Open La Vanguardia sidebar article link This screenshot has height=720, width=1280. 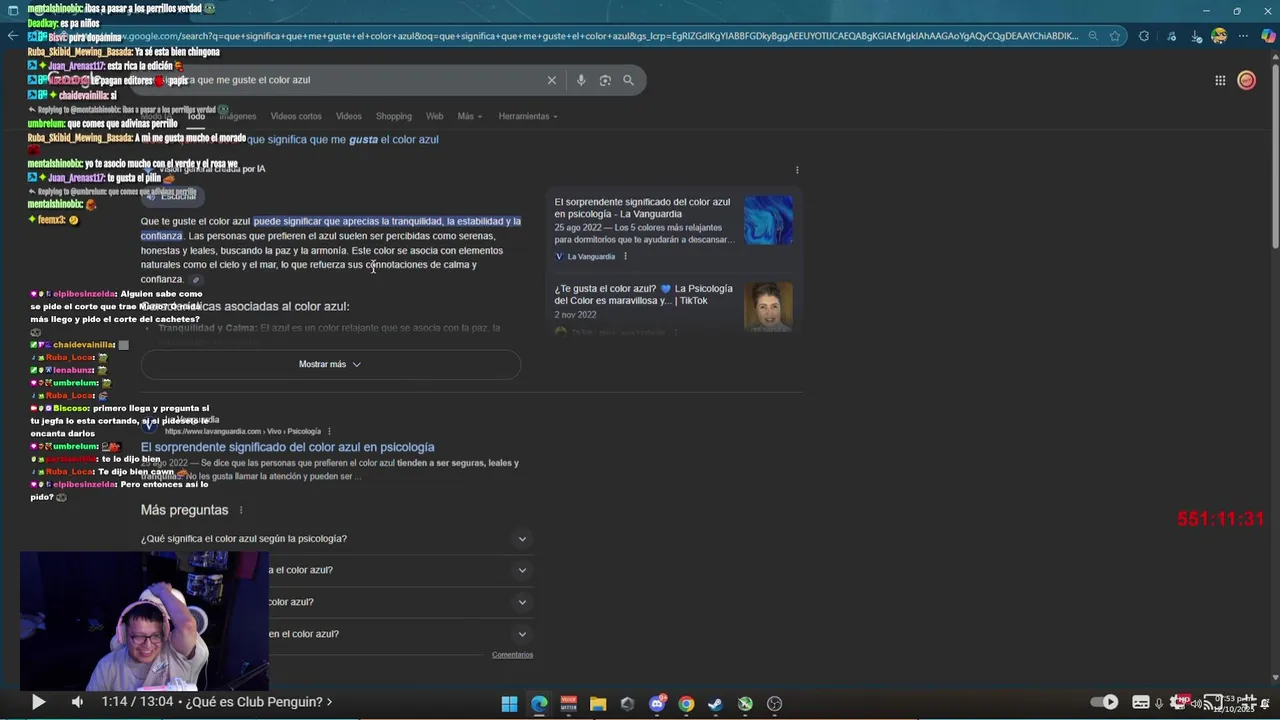coord(643,208)
